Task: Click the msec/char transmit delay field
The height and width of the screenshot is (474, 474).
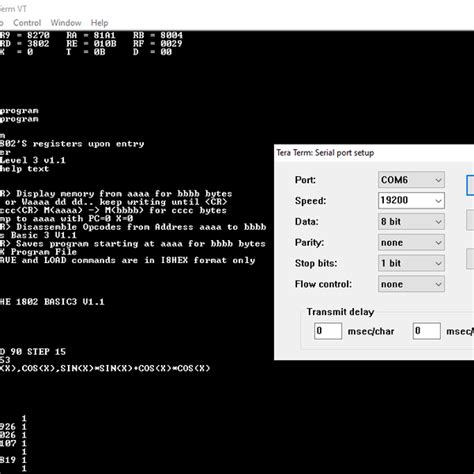Action: pos(328,331)
